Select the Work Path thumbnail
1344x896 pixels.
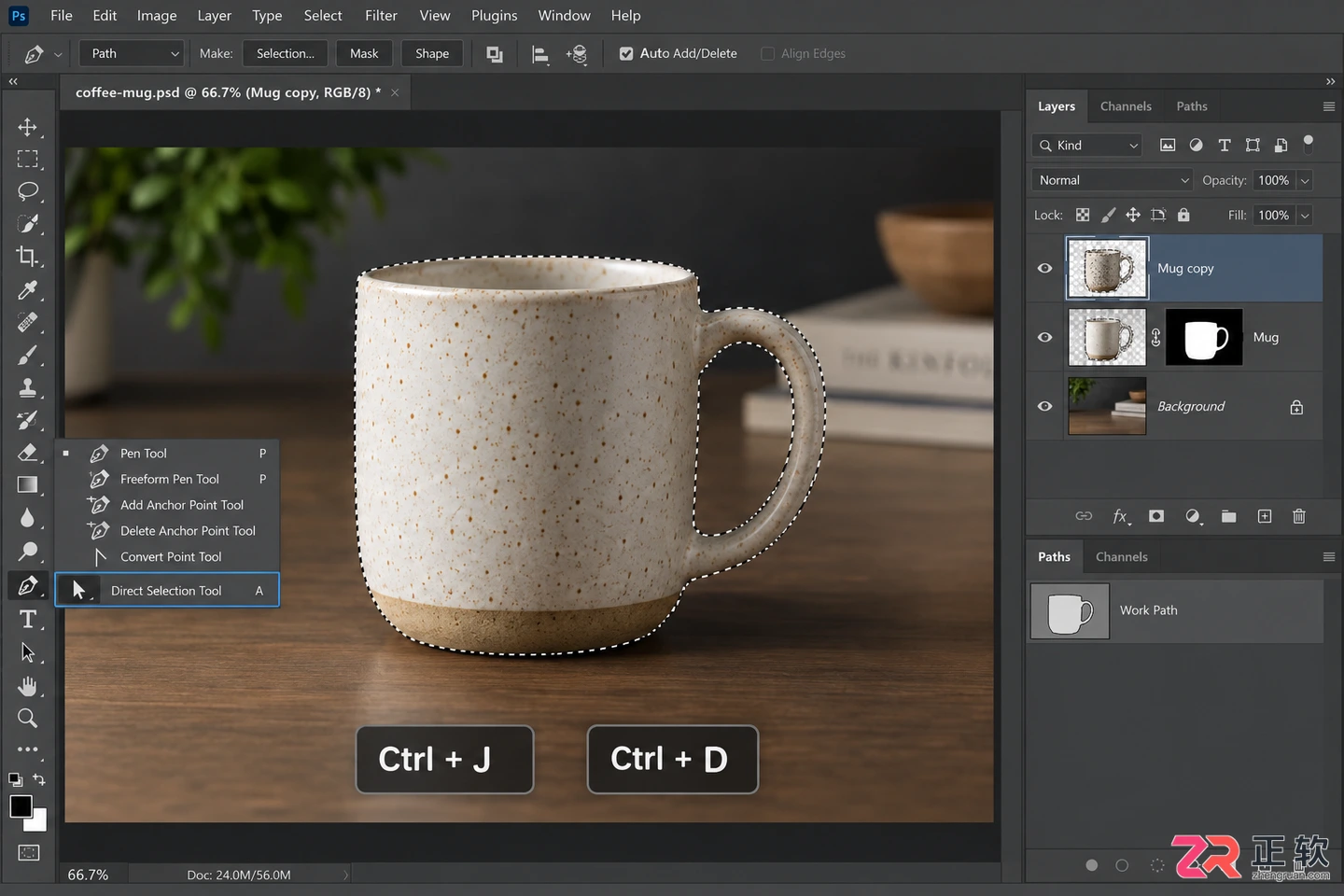tap(1070, 611)
